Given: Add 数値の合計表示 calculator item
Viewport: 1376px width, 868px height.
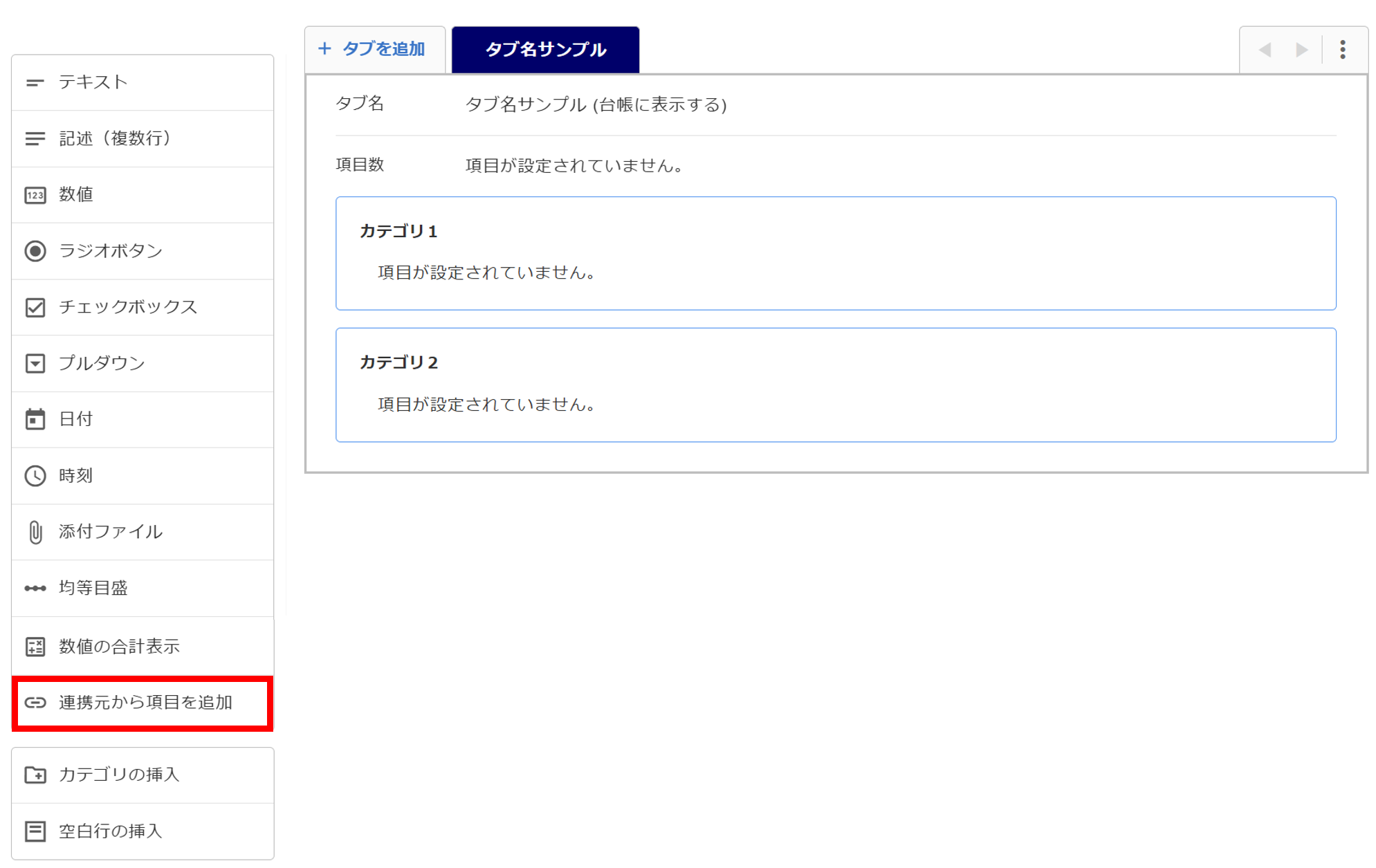Looking at the screenshot, I should click(143, 646).
